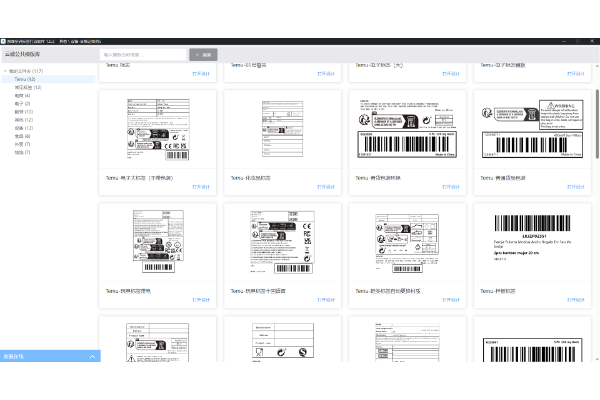Click open-design link under the narrow cosmetics label
The image size is (600, 400).
(x=326, y=187)
